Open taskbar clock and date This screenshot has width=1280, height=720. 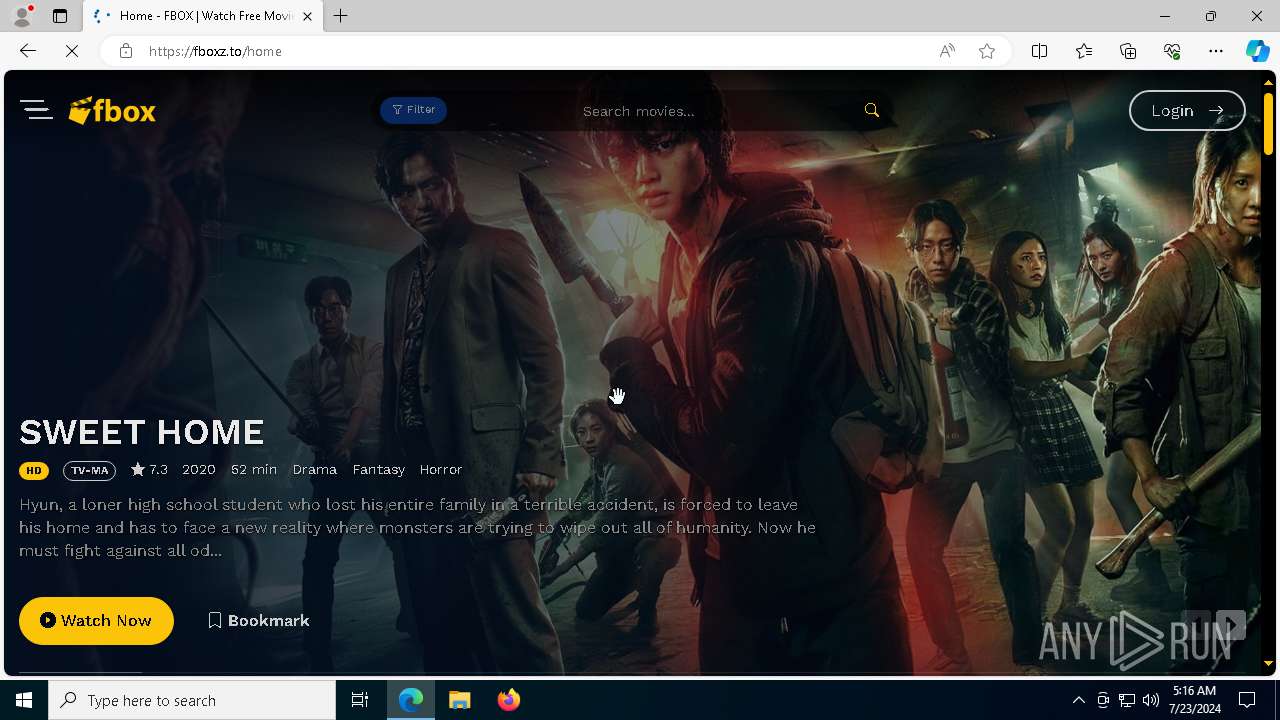[1194, 700]
